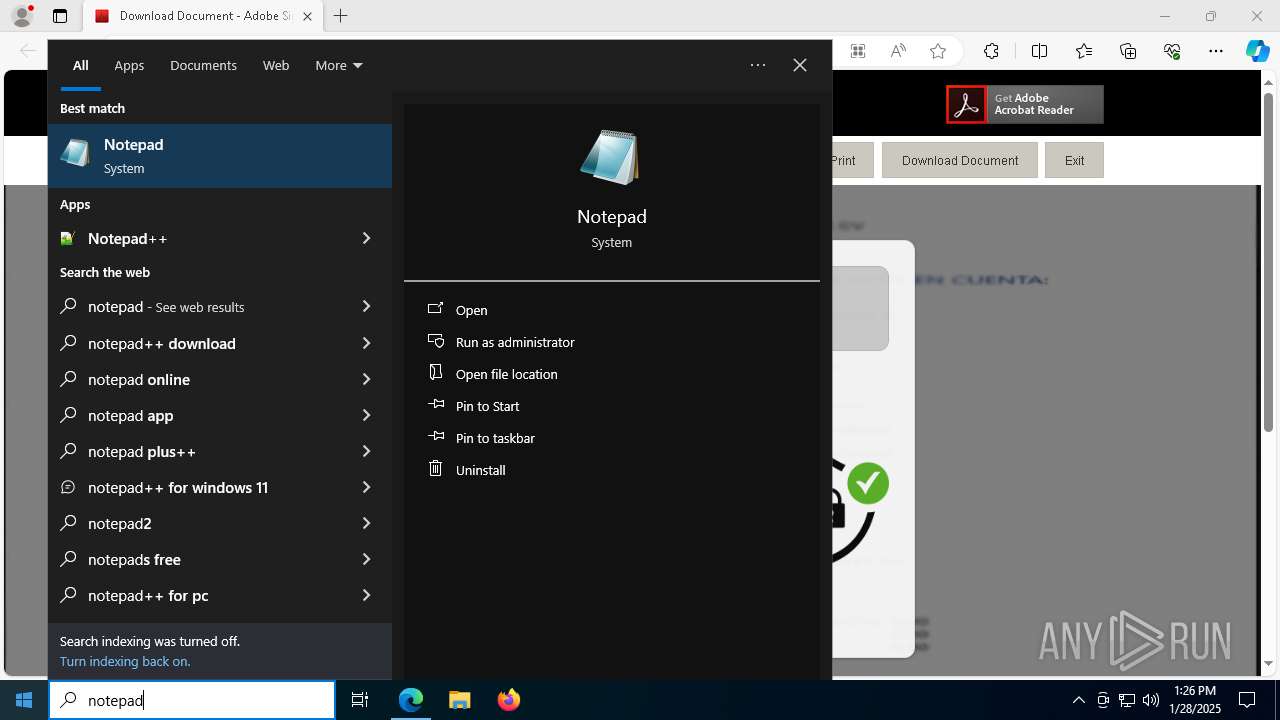
Task: Close the Download Document tab
Action: pos(307,16)
